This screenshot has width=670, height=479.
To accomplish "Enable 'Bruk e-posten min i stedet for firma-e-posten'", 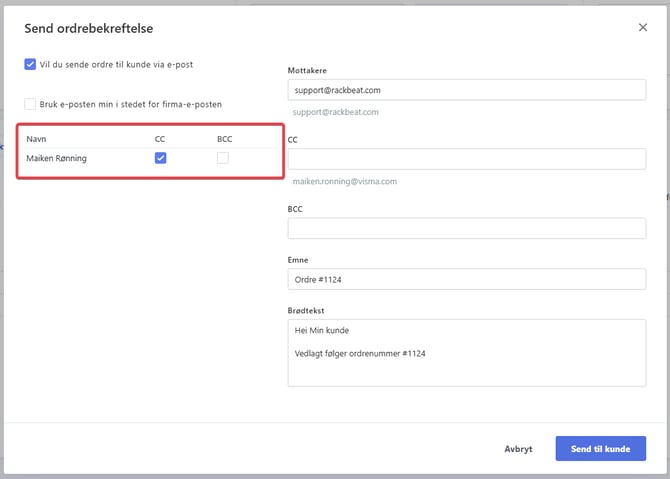I will [x=31, y=104].
